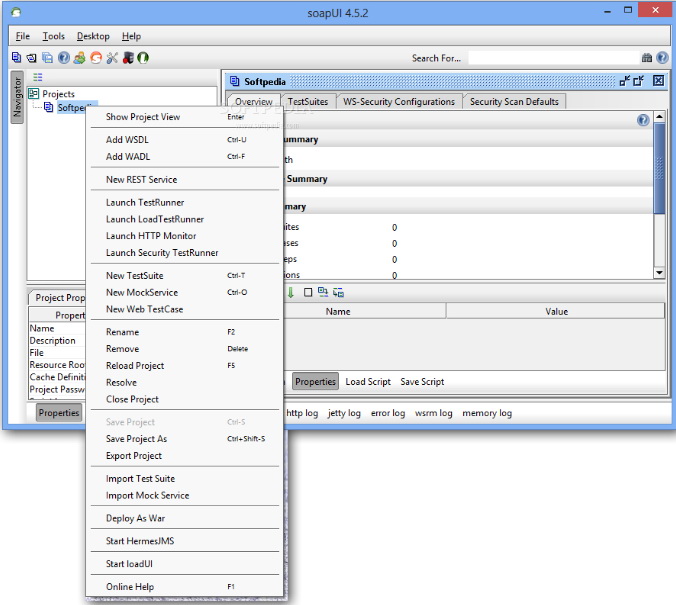Open the blue help icon in main toolbar
Viewport: 676px width, 605px height.
[x=64, y=57]
